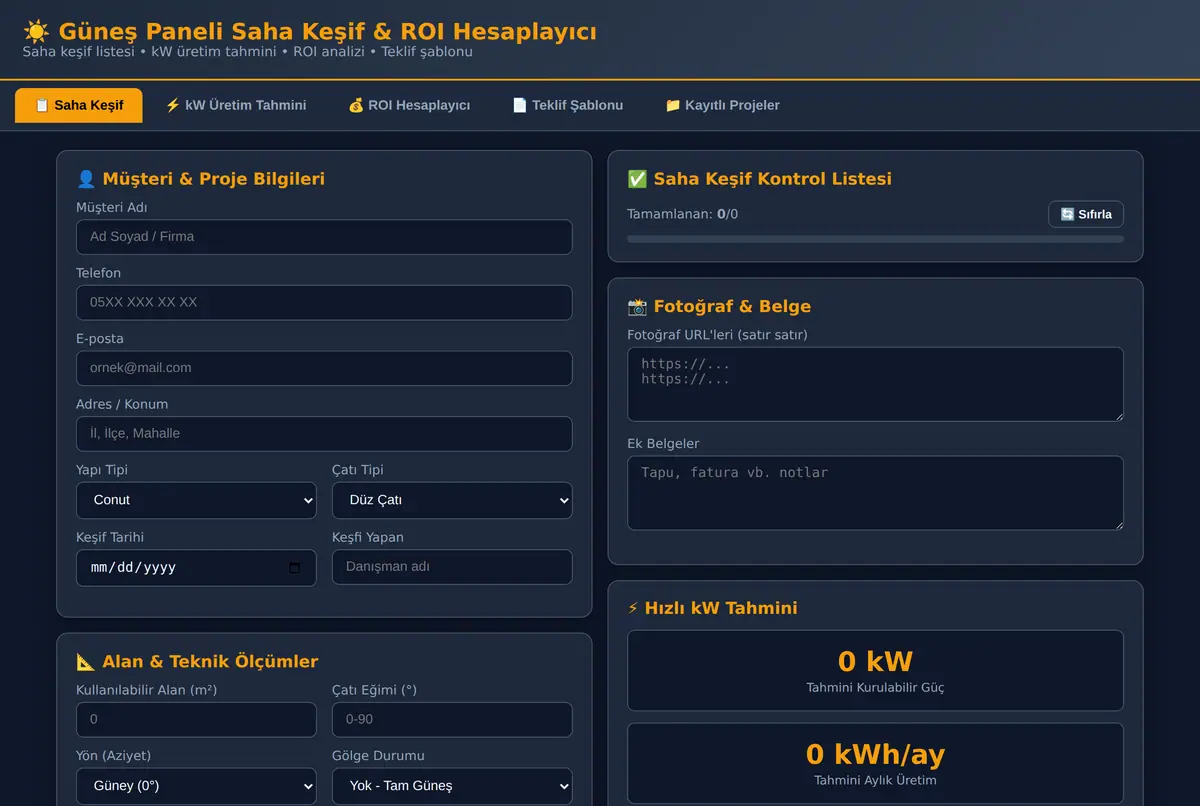Screen dimensions: 1200x806
Task: Open the calendar picker icon in Keşif Tarihi
Action: point(294,568)
